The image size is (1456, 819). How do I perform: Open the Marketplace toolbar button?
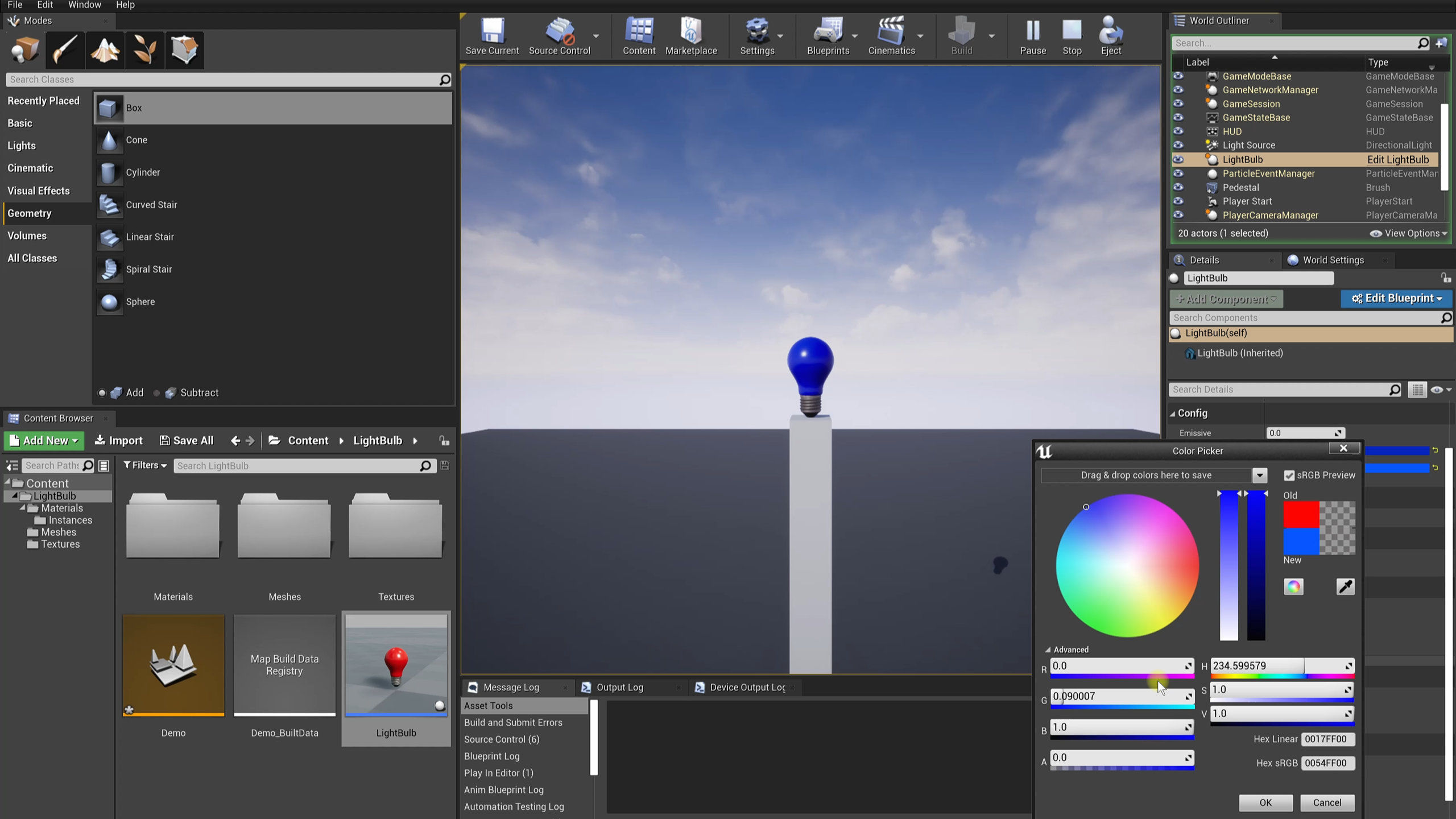[691, 36]
